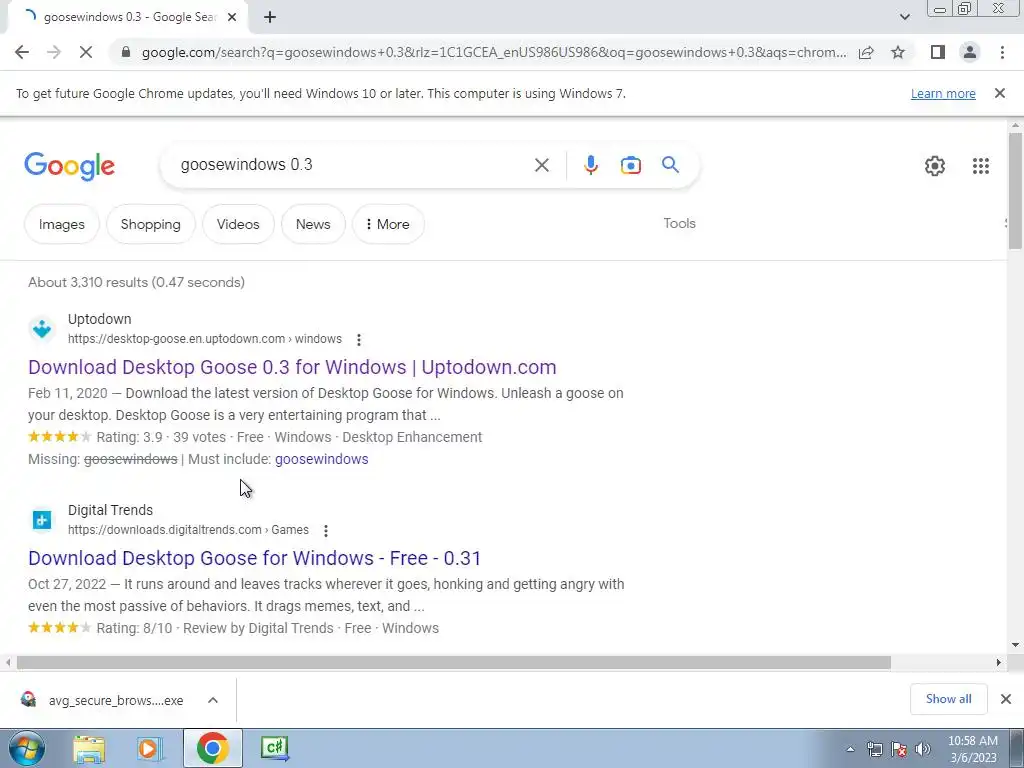Open Chrome three-dot menu
The width and height of the screenshot is (1024, 768).
tap(1002, 52)
